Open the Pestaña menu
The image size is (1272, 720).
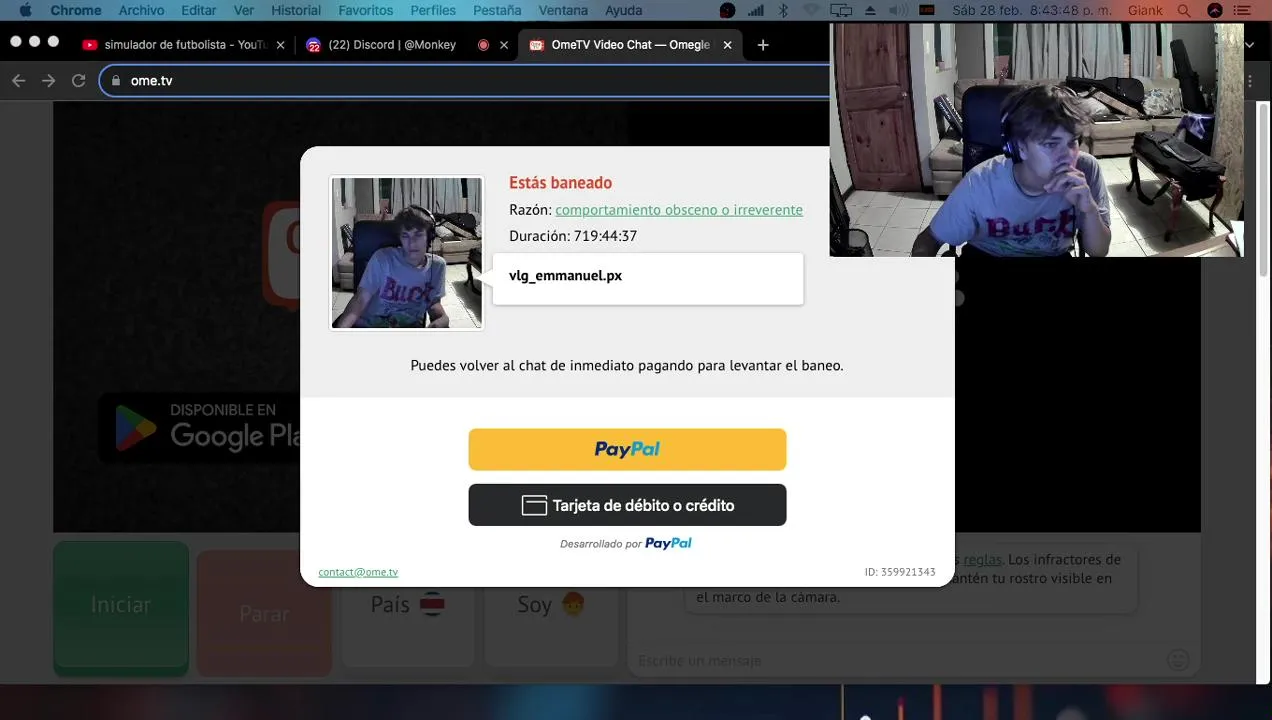click(x=497, y=10)
